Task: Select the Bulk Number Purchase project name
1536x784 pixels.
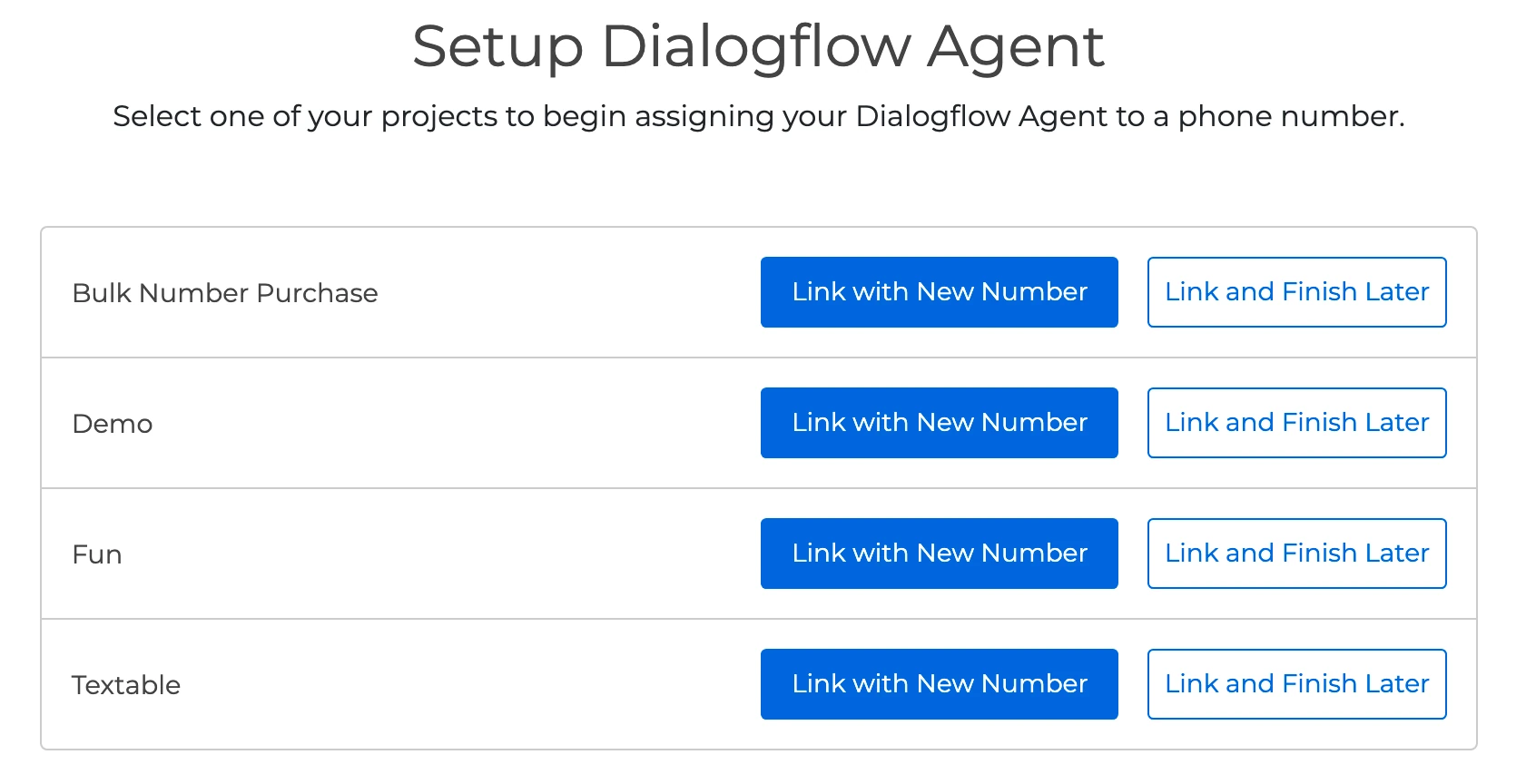Action: point(225,292)
